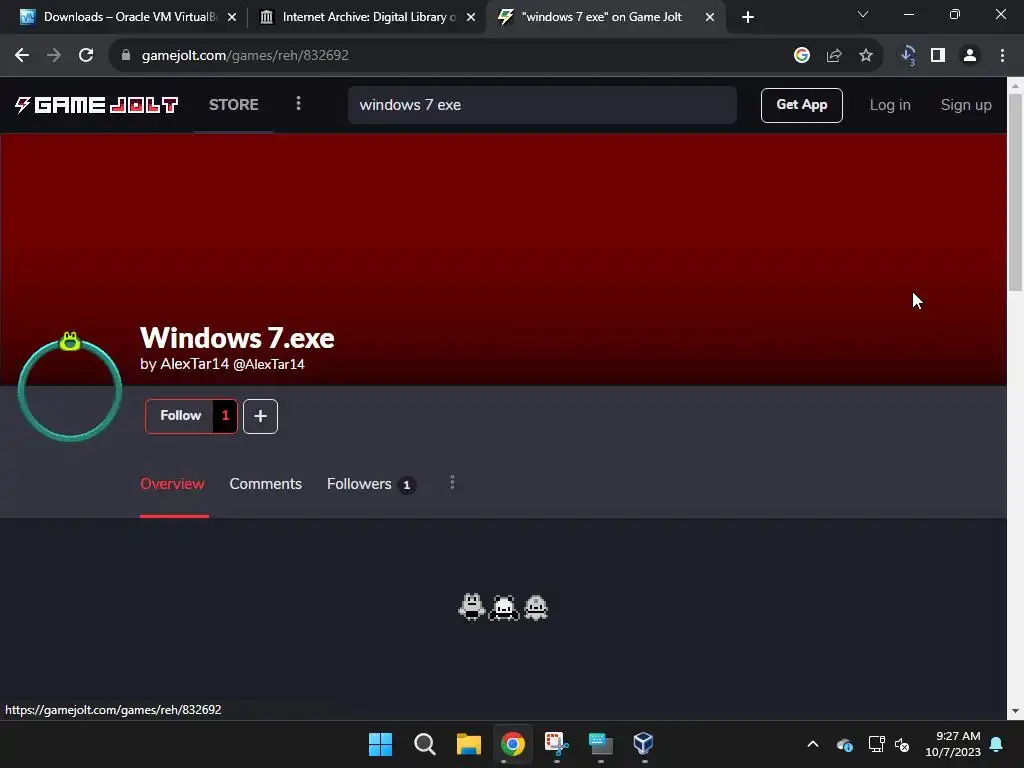Toggle the Chrome side panel

pos(938,56)
